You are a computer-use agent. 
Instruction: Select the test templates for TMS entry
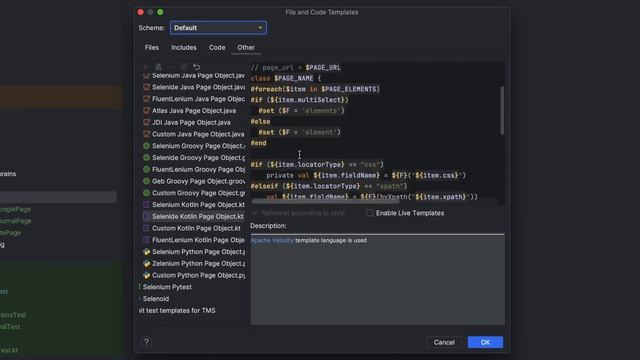pyautogui.click(x=178, y=311)
